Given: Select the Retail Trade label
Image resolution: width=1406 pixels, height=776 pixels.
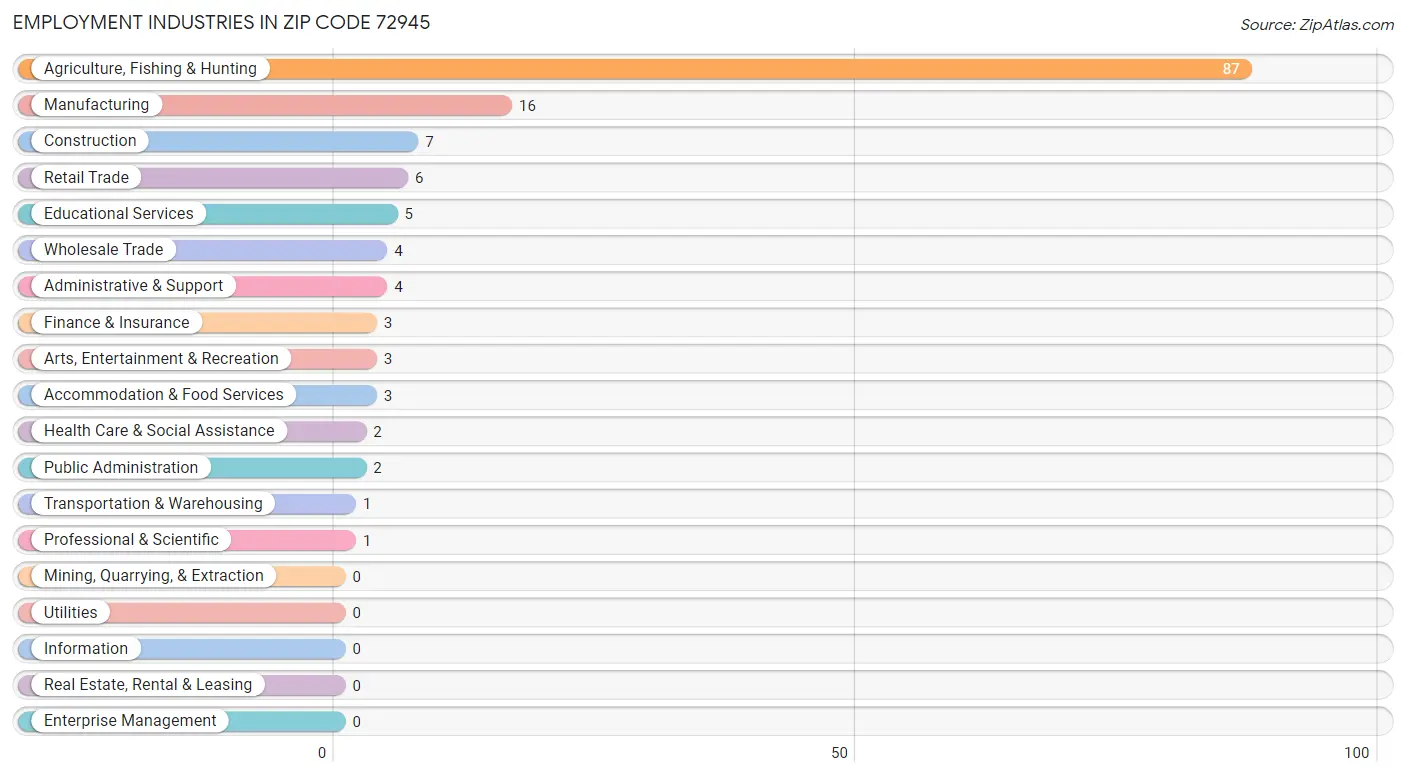Looking at the screenshot, I should coord(86,178).
